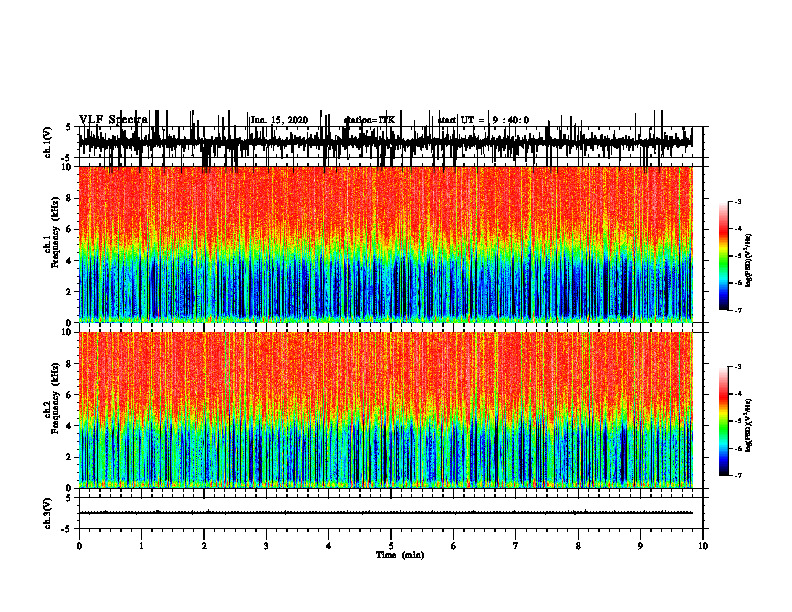Viewport: 792px width, 612px height.
Task: Click time axis tick label '7'
Action: (516, 546)
